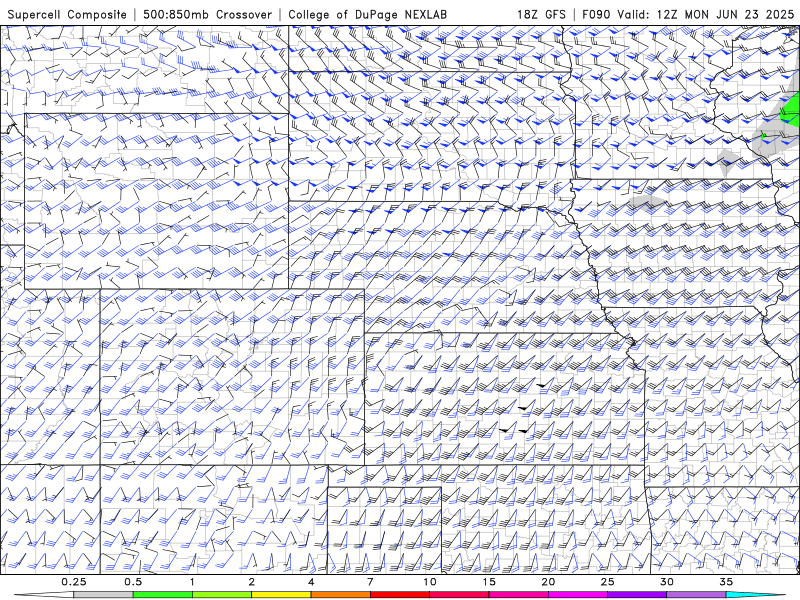800x600 pixels.
Task: Pick the purple segment between 25 and 30
Action: (637, 595)
